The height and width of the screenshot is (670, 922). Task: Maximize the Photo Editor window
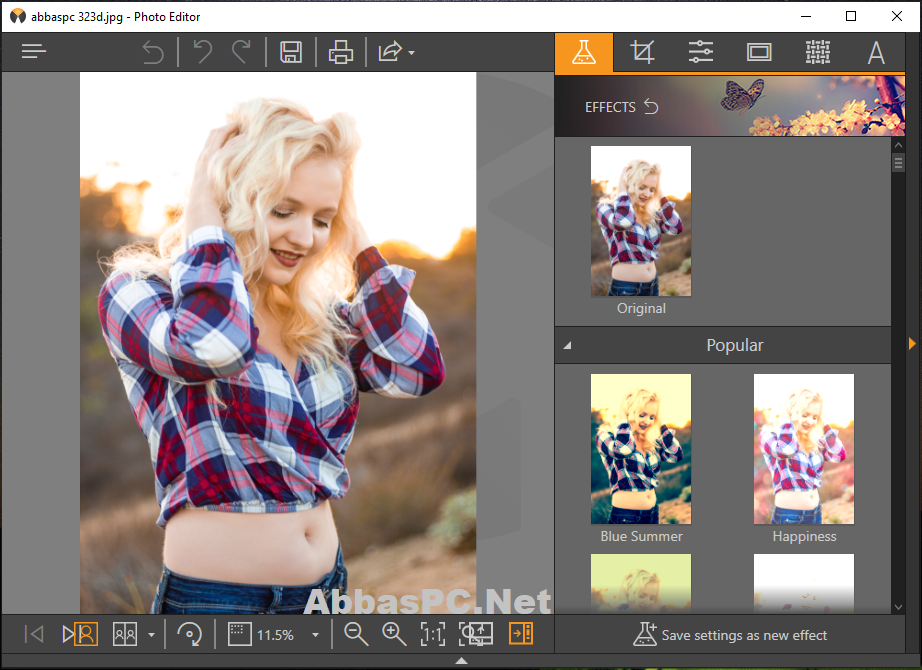tap(851, 16)
